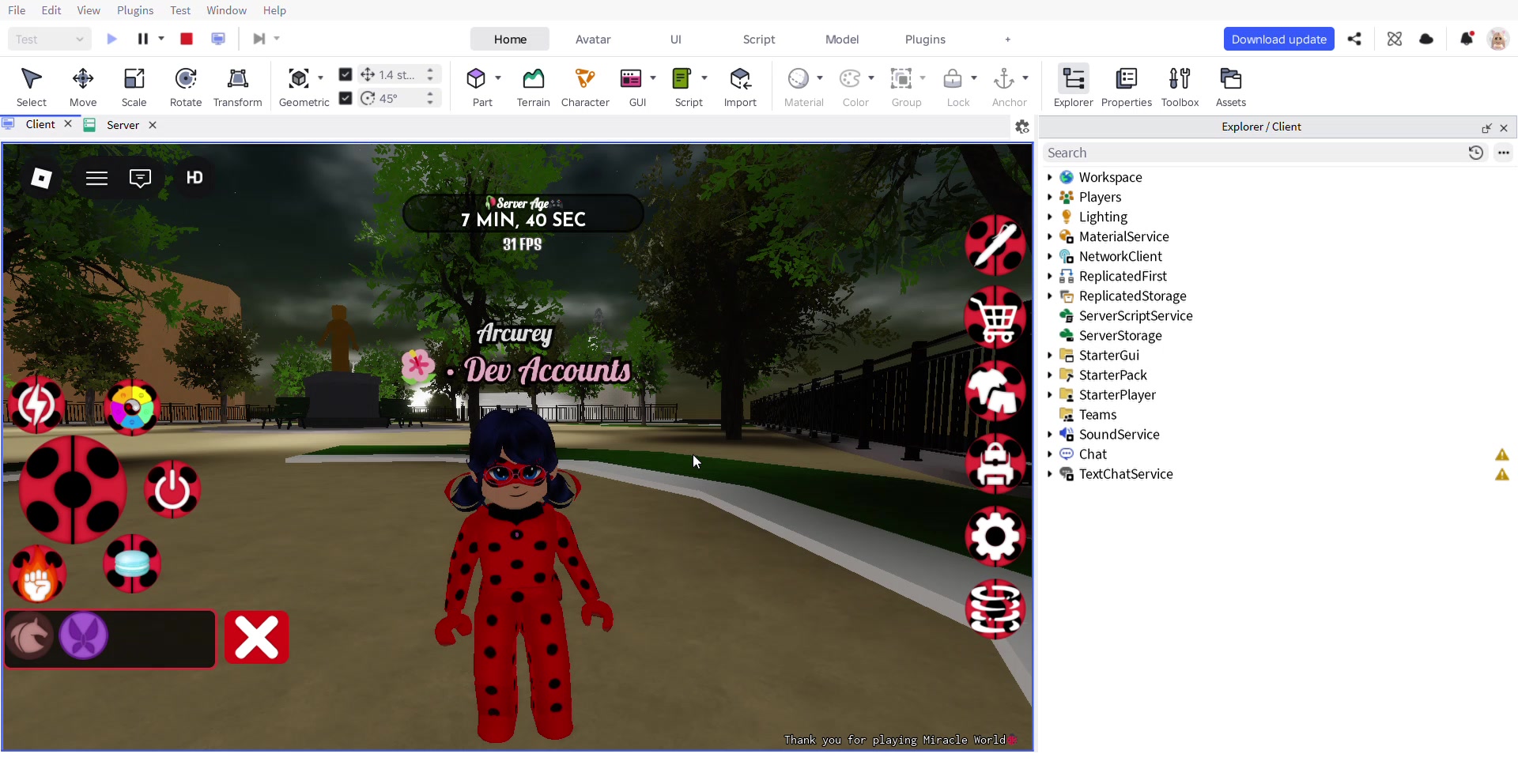Expand the Lighting tree node

(x=1049, y=217)
